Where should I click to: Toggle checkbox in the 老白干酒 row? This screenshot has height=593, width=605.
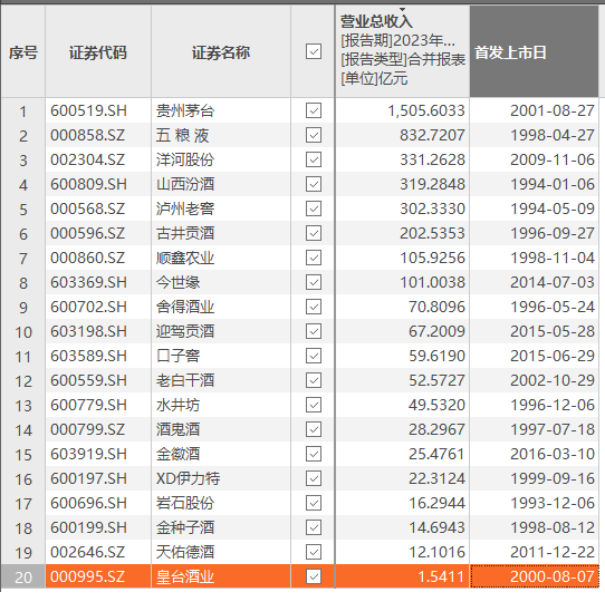click(x=313, y=380)
